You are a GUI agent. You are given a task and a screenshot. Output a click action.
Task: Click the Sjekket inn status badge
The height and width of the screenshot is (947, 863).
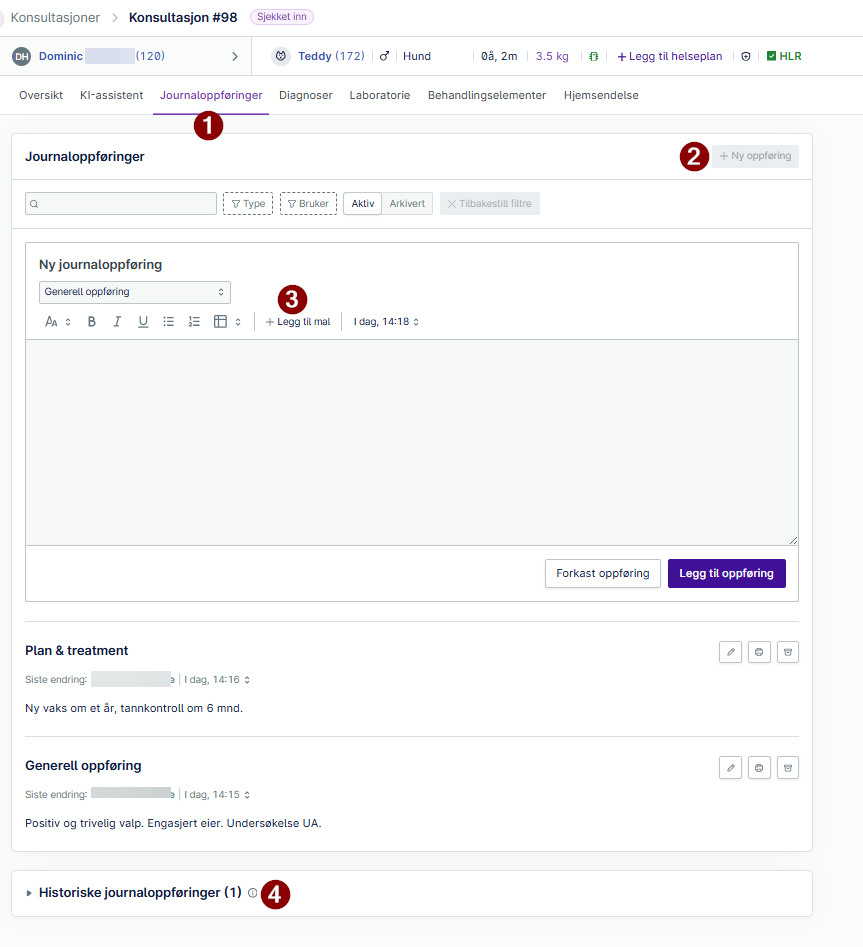click(282, 17)
